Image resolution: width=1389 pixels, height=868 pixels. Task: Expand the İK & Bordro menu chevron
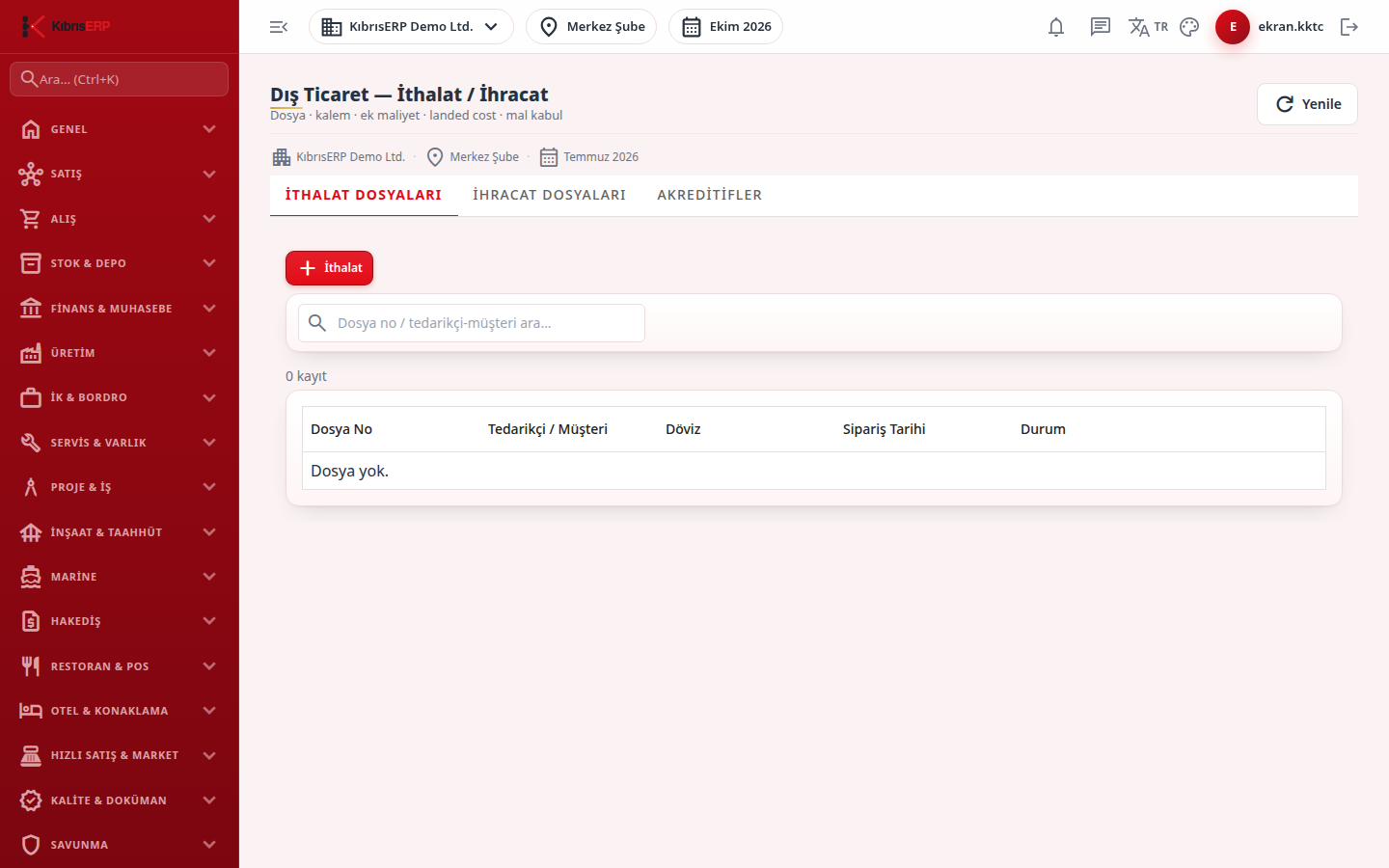click(x=209, y=397)
